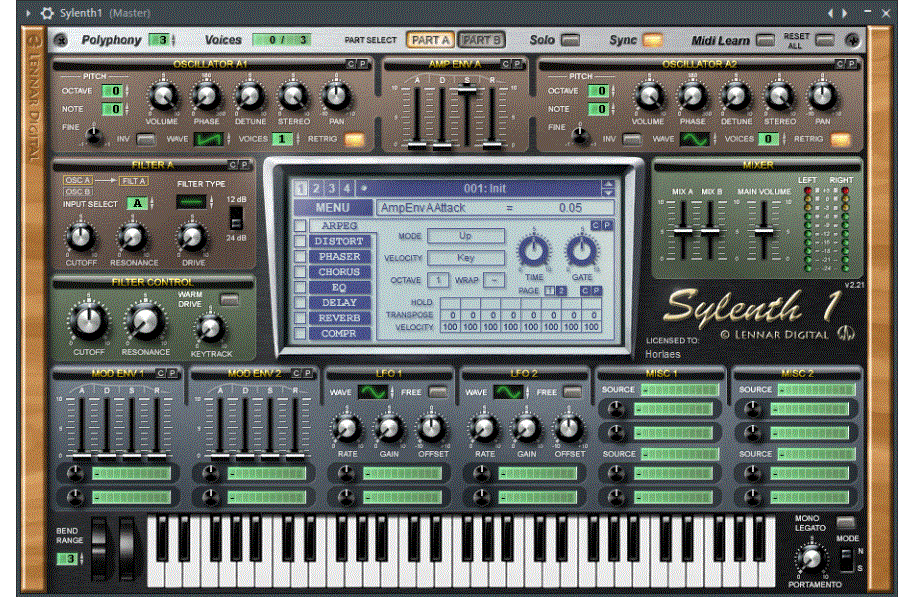Image resolution: width=914 pixels, height=597 pixels.
Task: Click the arpeggiator Gate knob
Action: pos(580,250)
